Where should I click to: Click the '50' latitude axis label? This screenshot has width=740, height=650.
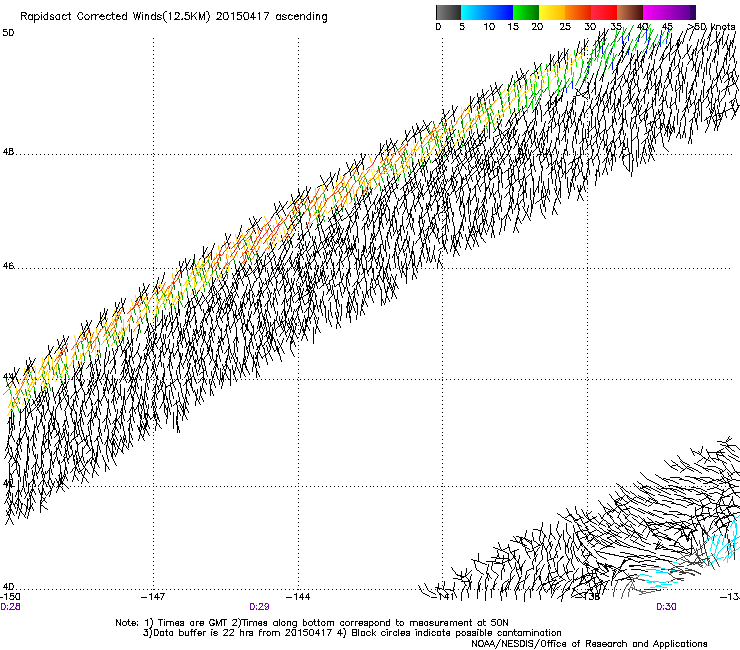click(x=8, y=33)
